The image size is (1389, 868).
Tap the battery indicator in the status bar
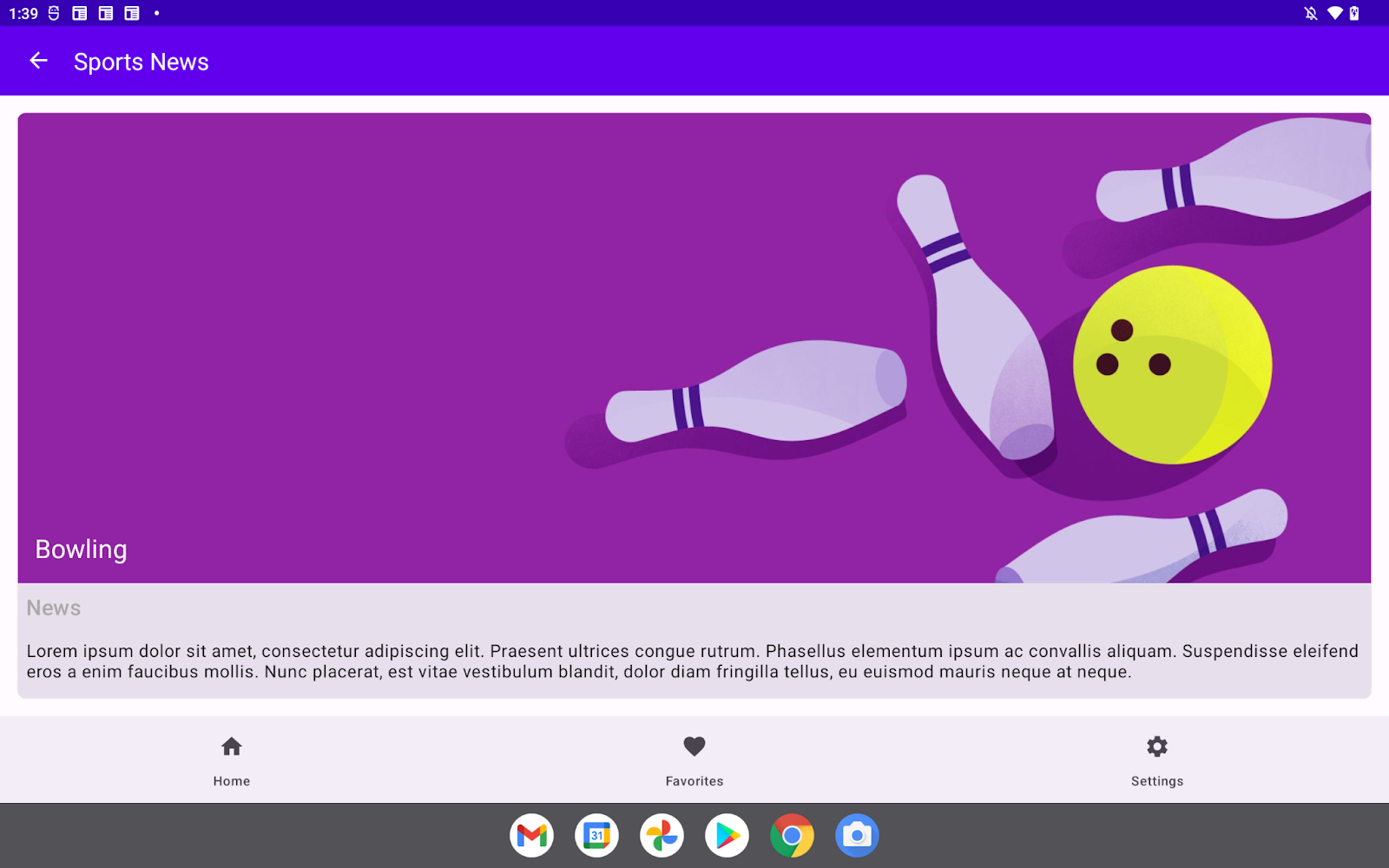(x=1354, y=13)
